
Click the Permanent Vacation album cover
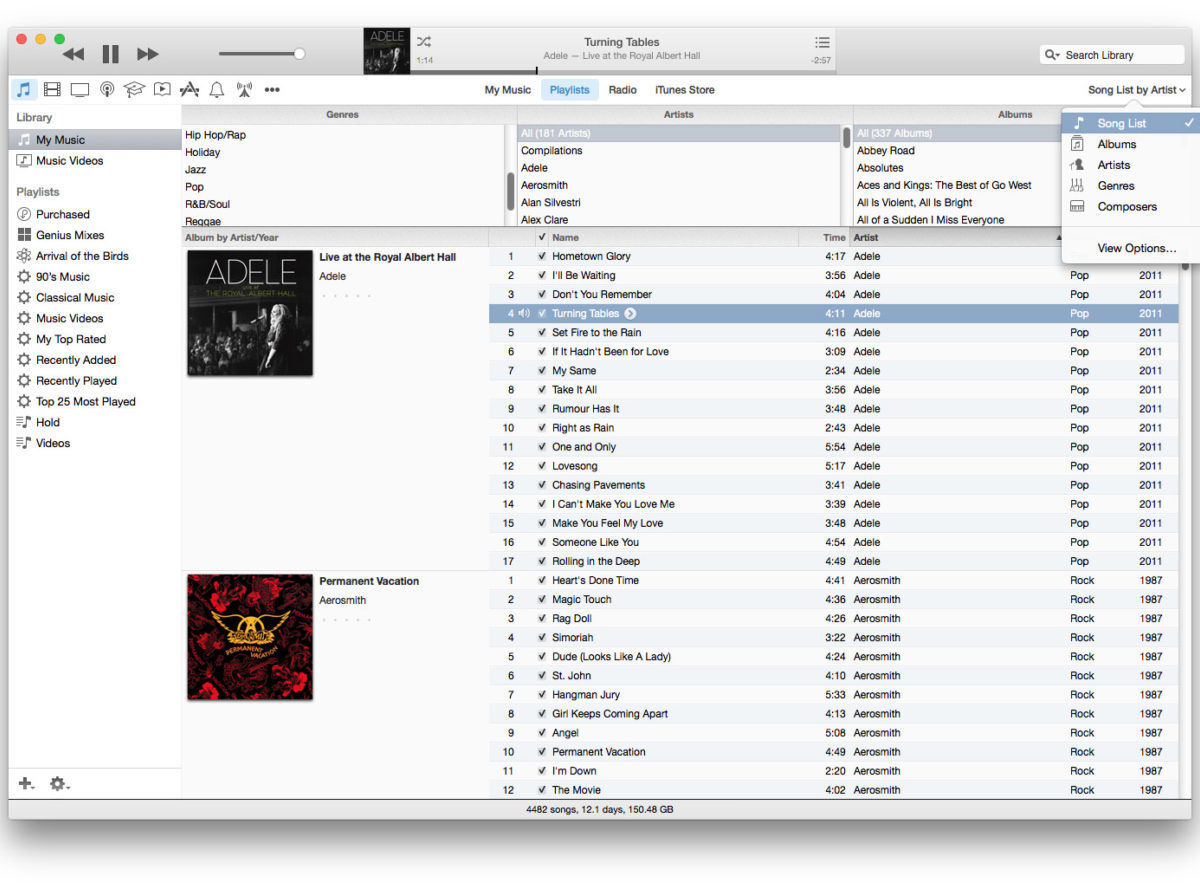250,637
